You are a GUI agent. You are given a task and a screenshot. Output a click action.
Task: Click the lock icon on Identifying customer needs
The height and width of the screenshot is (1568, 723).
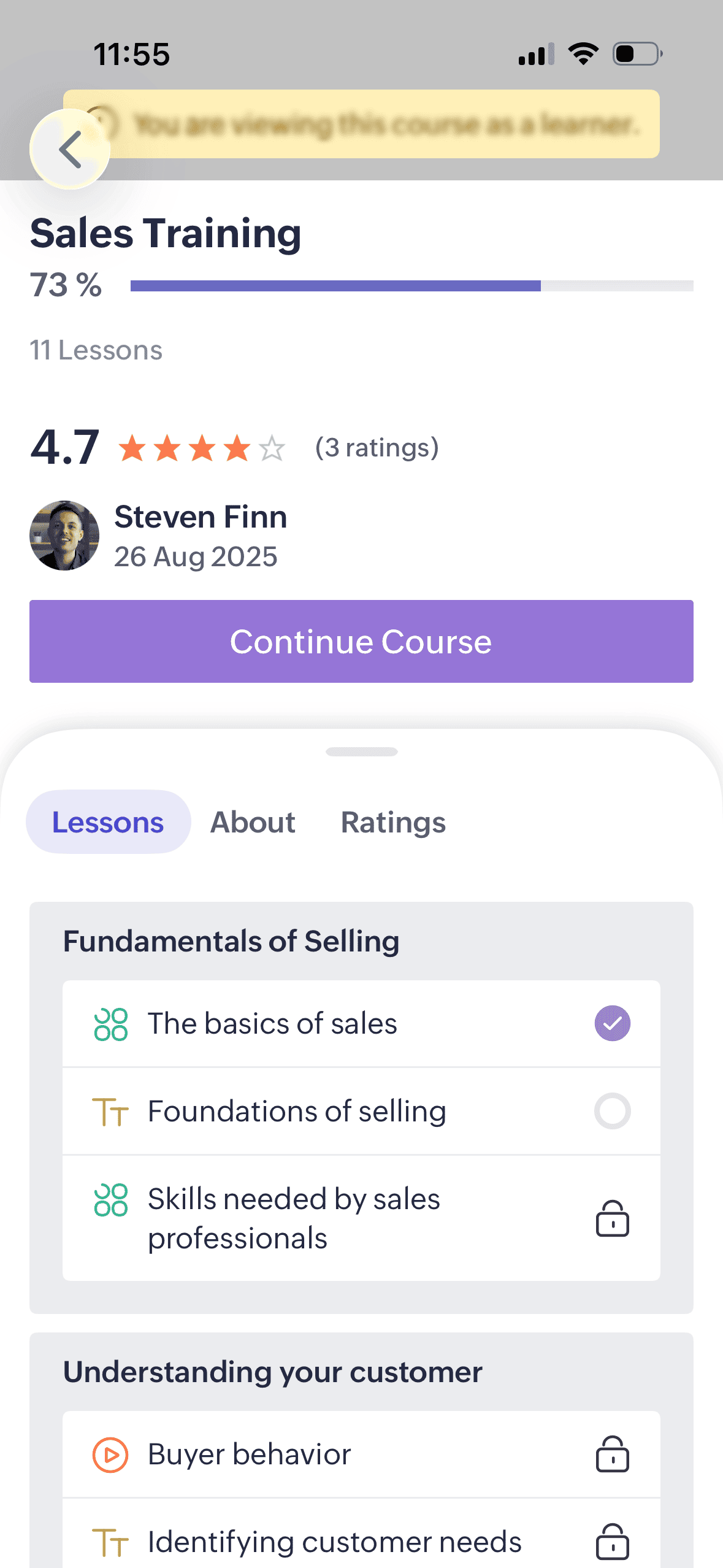tap(612, 1541)
